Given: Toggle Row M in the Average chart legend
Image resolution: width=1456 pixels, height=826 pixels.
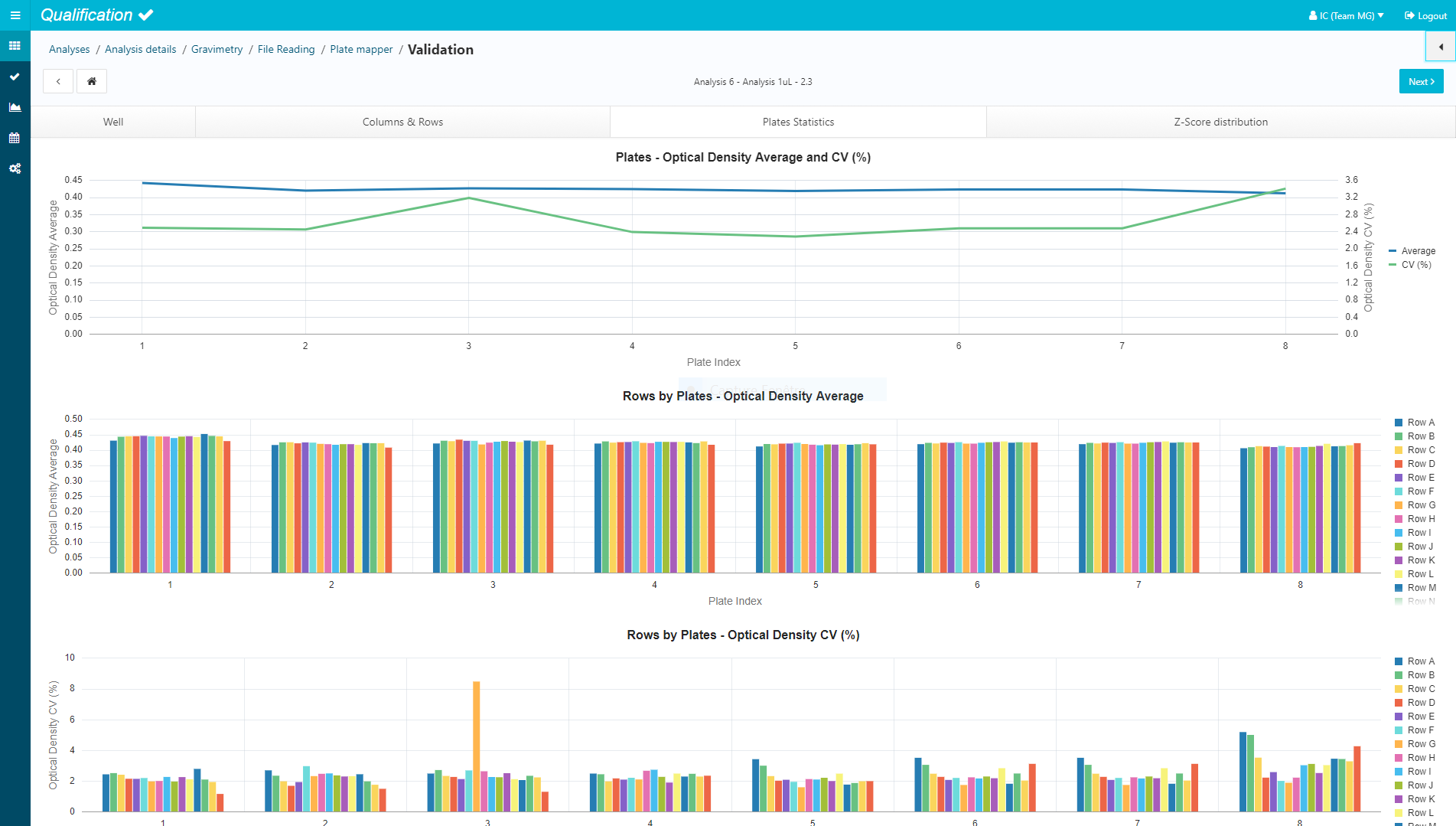Looking at the screenshot, I should coord(1415,588).
